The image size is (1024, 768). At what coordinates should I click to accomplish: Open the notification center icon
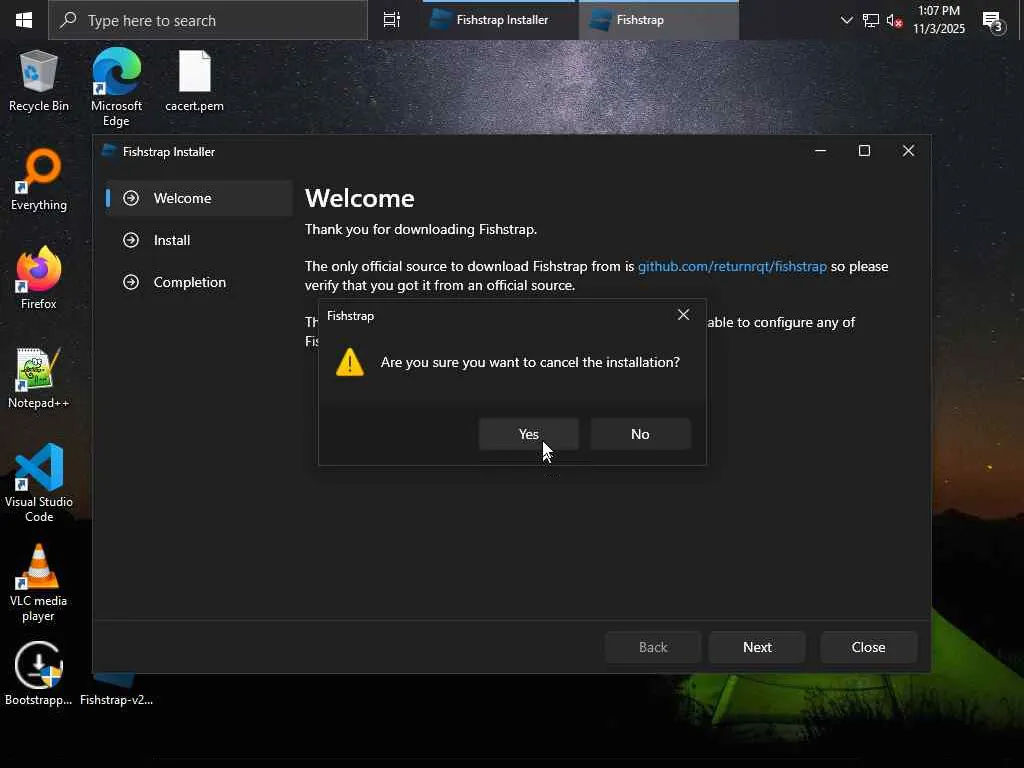(x=994, y=22)
